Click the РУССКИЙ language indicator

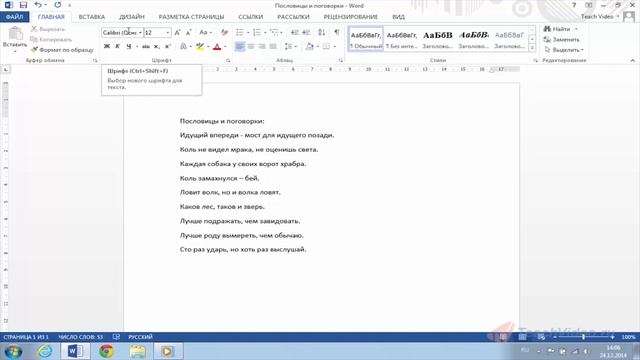point(140,337)
